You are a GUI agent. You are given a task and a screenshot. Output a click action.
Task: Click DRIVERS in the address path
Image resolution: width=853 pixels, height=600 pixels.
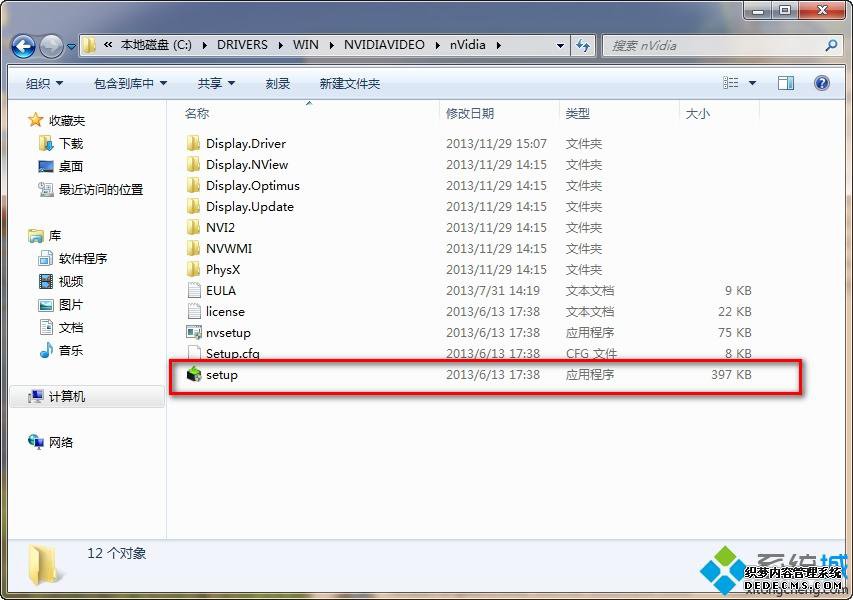tap(242, 45)
